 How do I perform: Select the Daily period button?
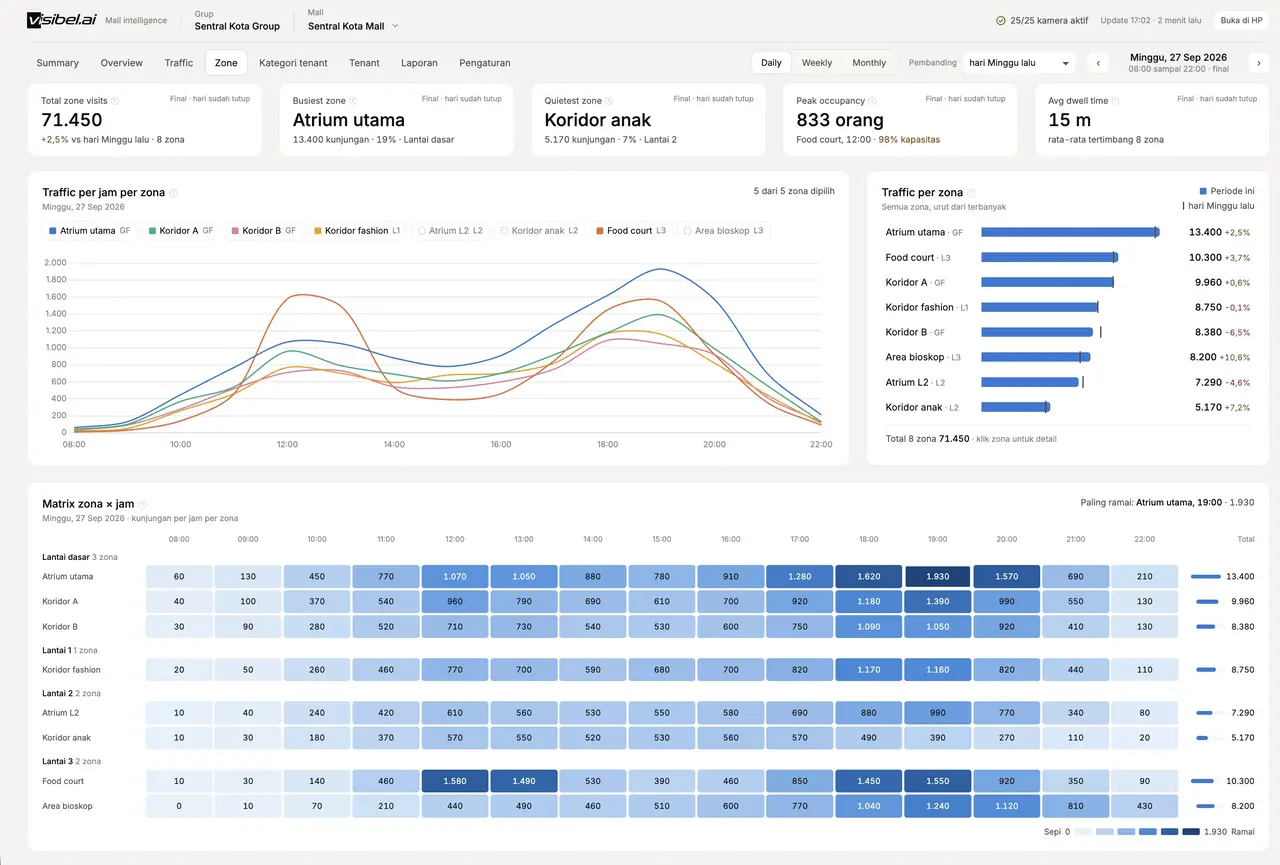pyautogui.click(x=771, y=63)
